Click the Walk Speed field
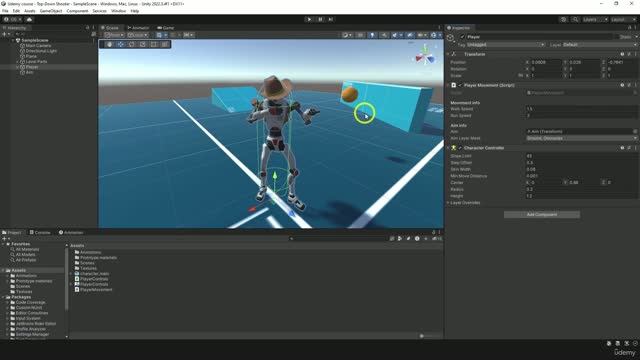Screen dimensions: 640x360 582,109
